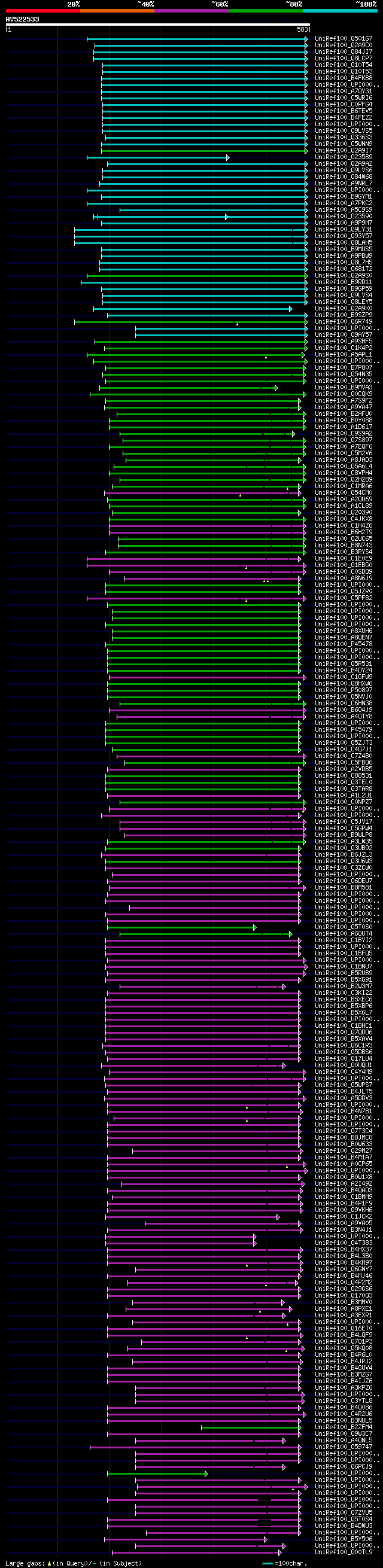Viewport: 383px width, 1568px height.
Task: Click the UniRef100_Q9LY31 label
Action: click(344, 230)
